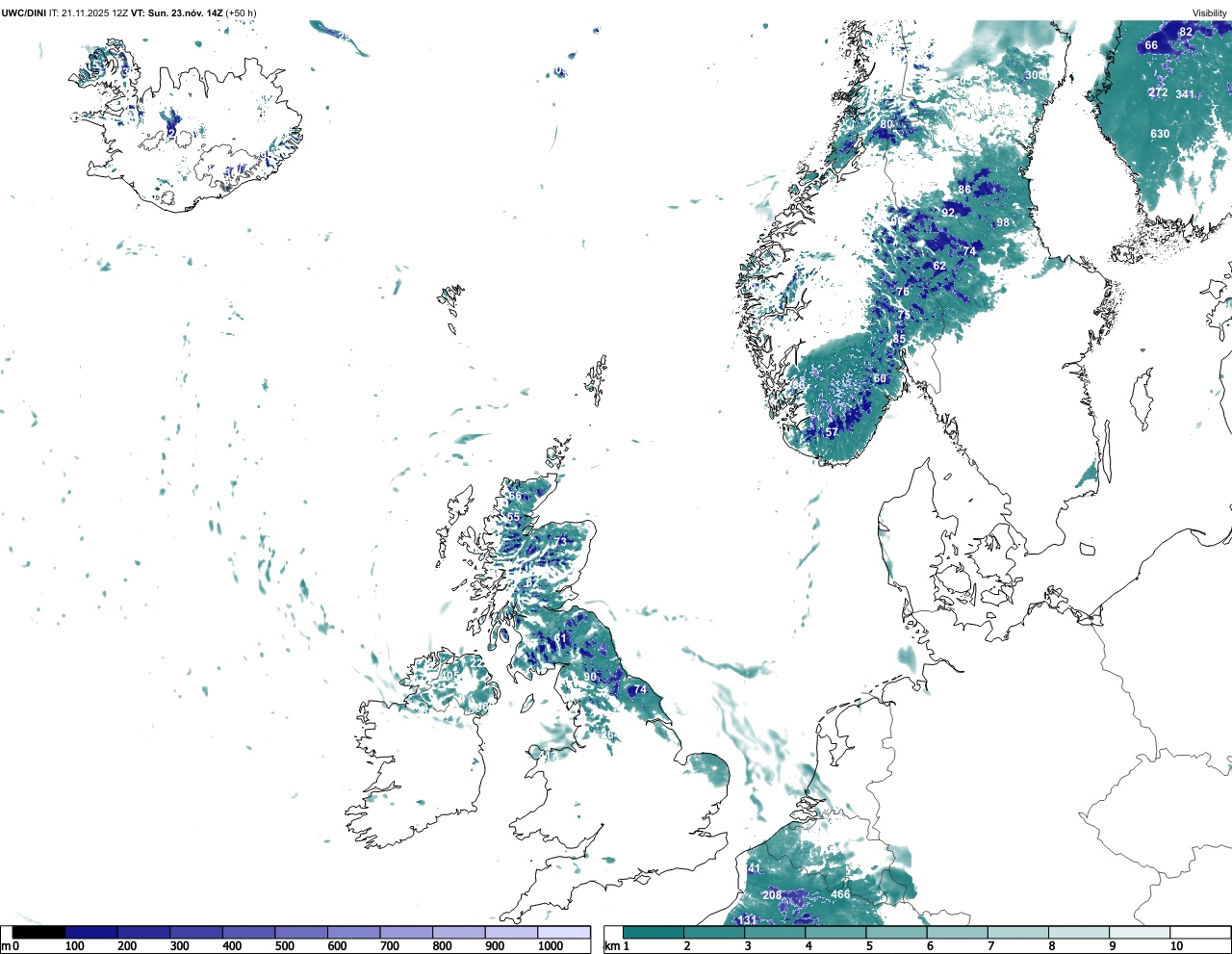Image resolution: width=1232 pixels, height=954 pixels.
Task: Select the 630 value over Finland
Action: (x=1160, y=134)
